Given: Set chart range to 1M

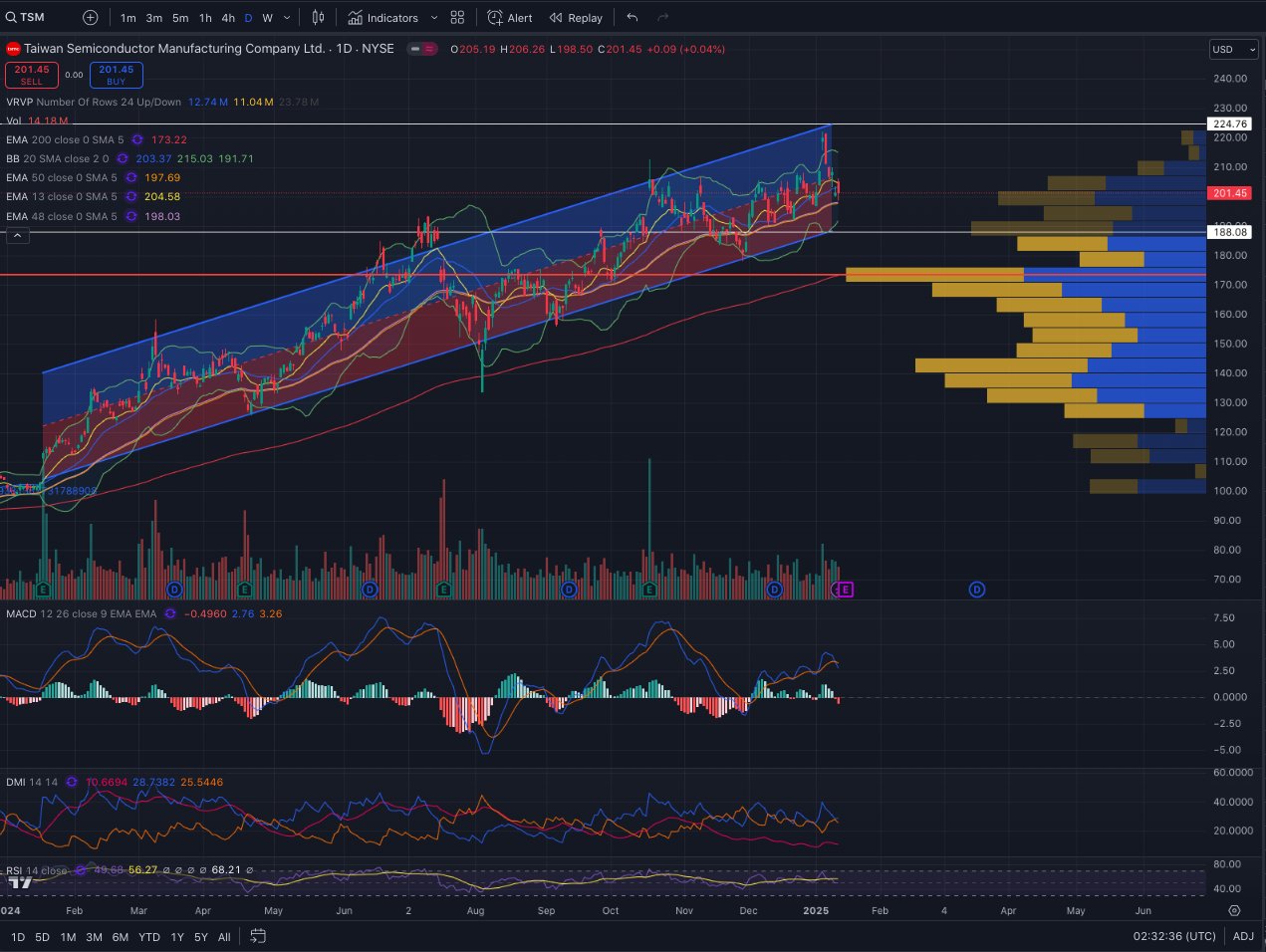Looking at the screenshot, I should pyautogui.click(x=68, y=936).
